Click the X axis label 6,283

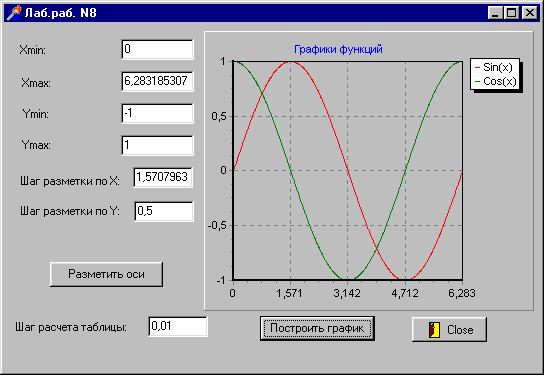coord(462,293)
